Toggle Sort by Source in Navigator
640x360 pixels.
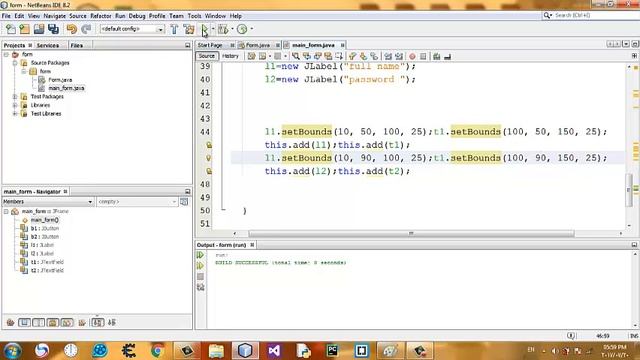[x=112, y=322]
